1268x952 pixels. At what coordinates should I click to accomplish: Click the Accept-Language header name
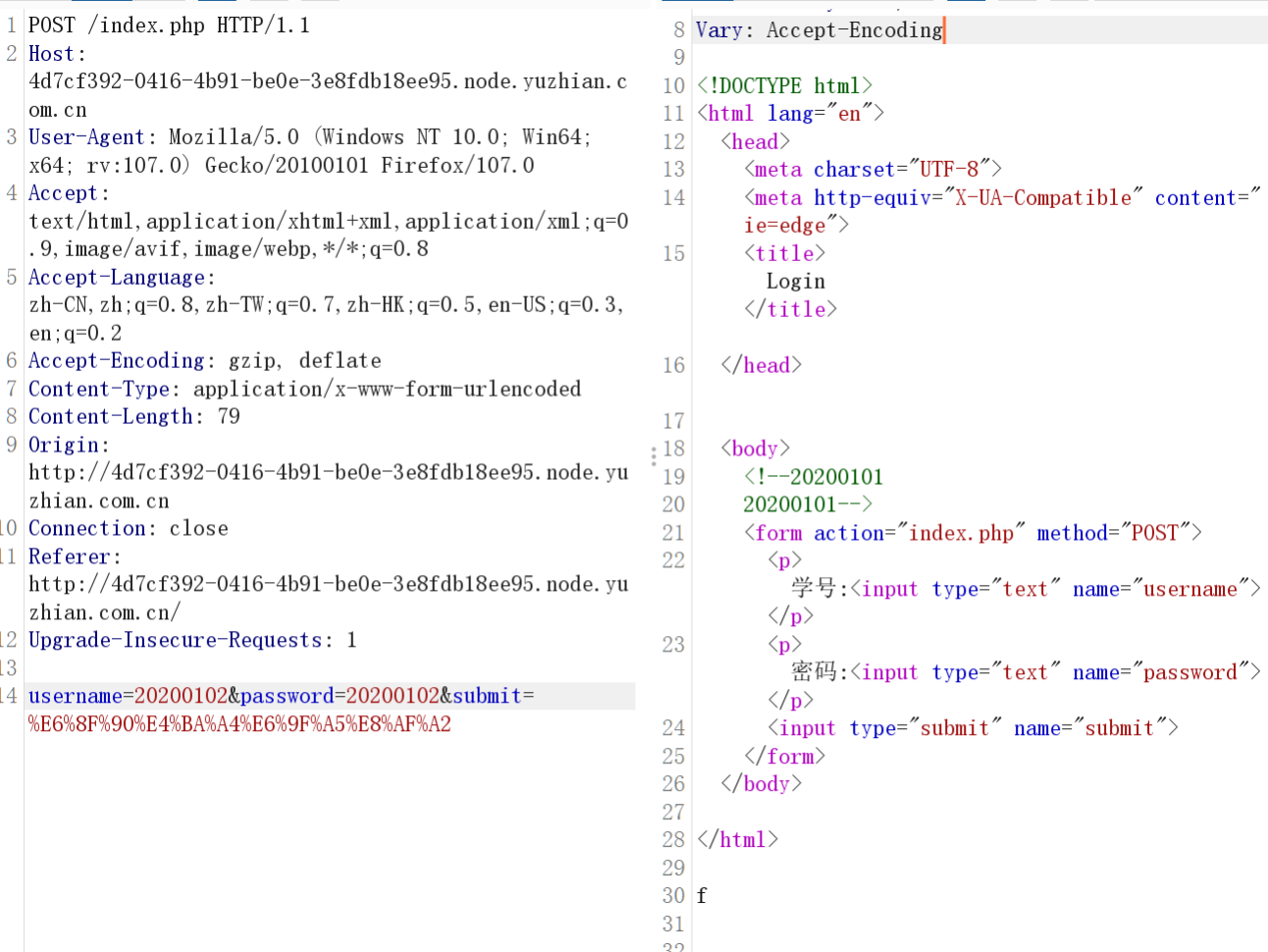[x=117, y=278]
